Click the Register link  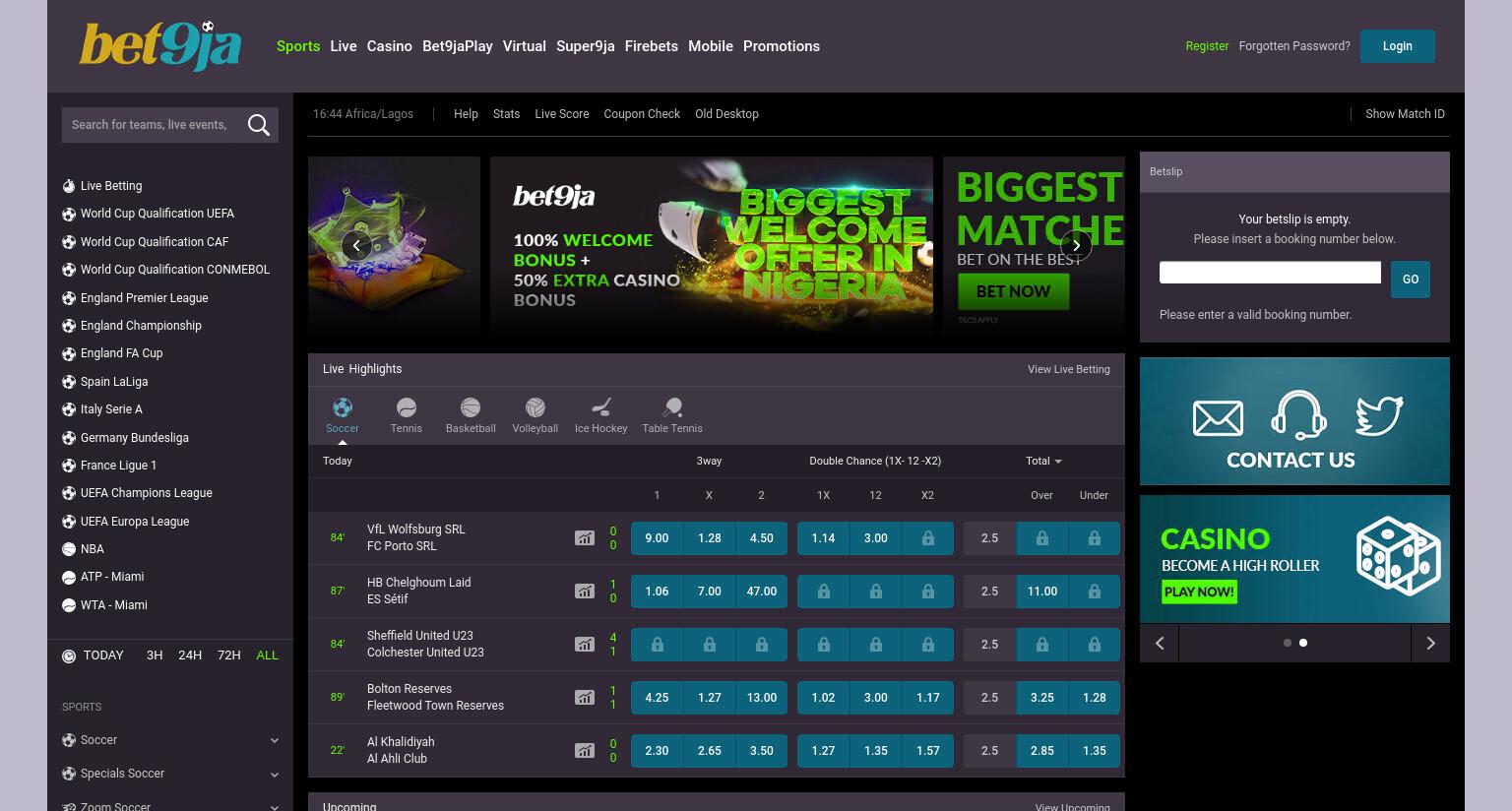1207,46
